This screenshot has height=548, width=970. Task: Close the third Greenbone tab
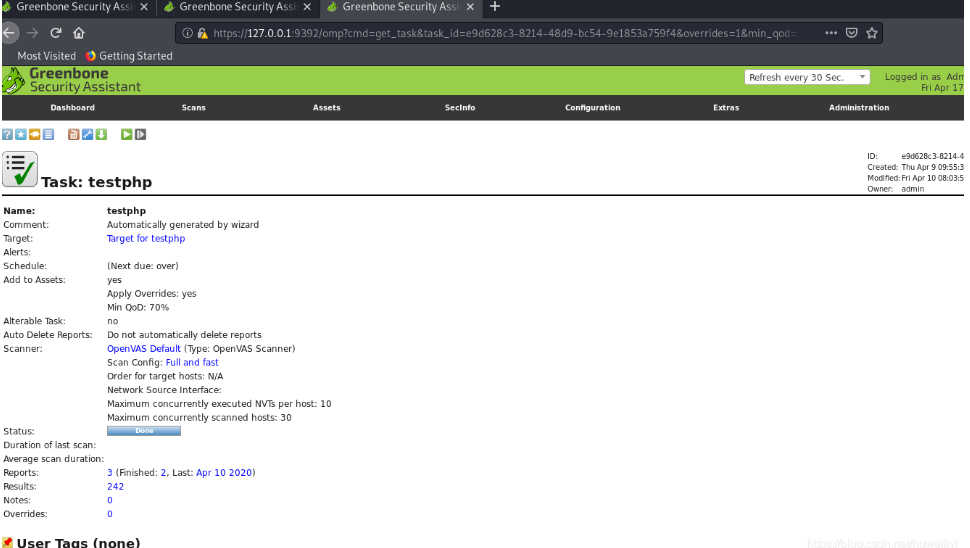(x=470, y=7)
